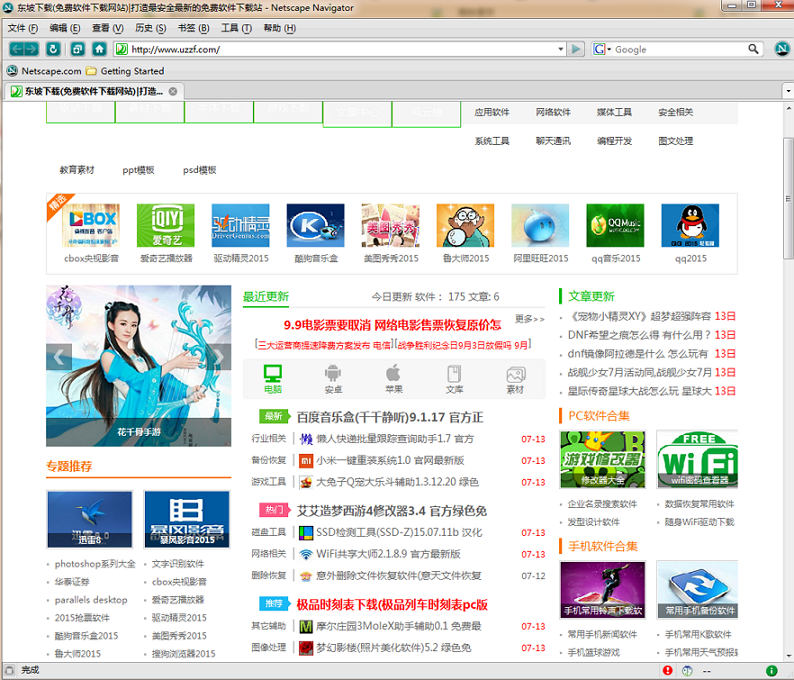Image resolution: width=794 pixels, height=680 pixels.
Task: Open the 编辑 menu
Action: point(64,28)
